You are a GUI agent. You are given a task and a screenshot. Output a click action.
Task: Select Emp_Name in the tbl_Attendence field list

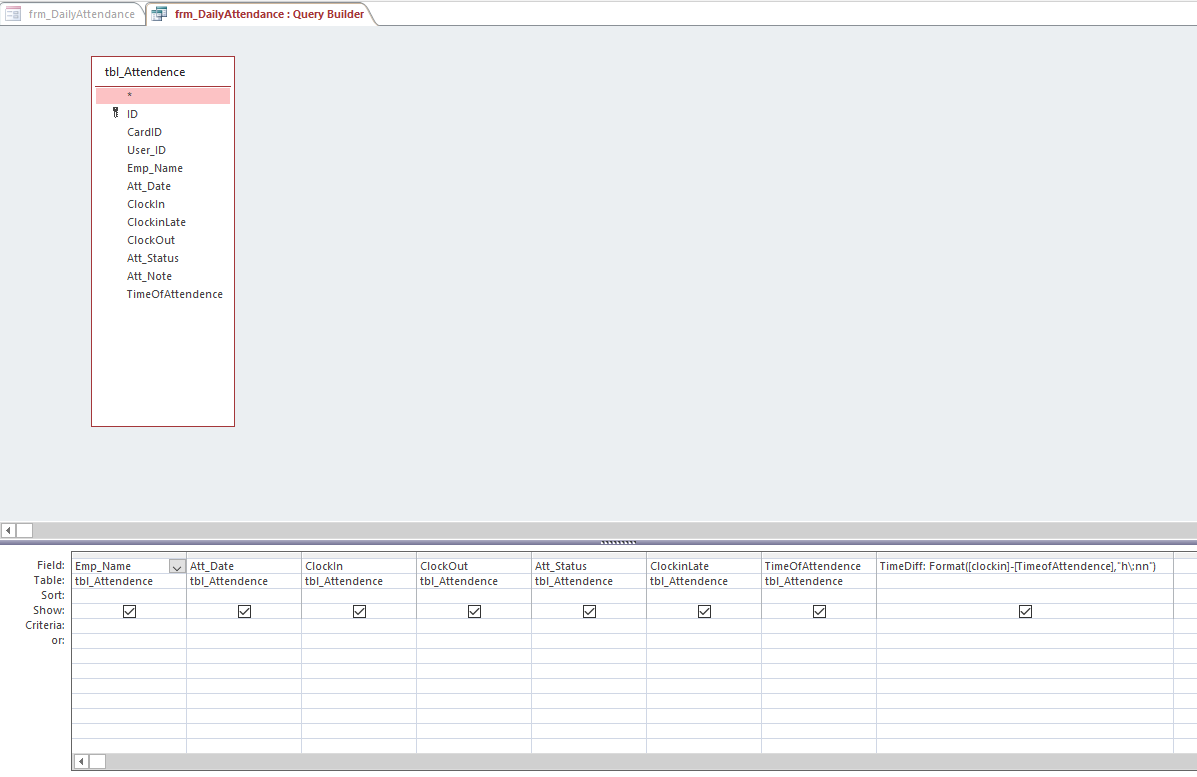pyautogui.click(x=154, y=168)
